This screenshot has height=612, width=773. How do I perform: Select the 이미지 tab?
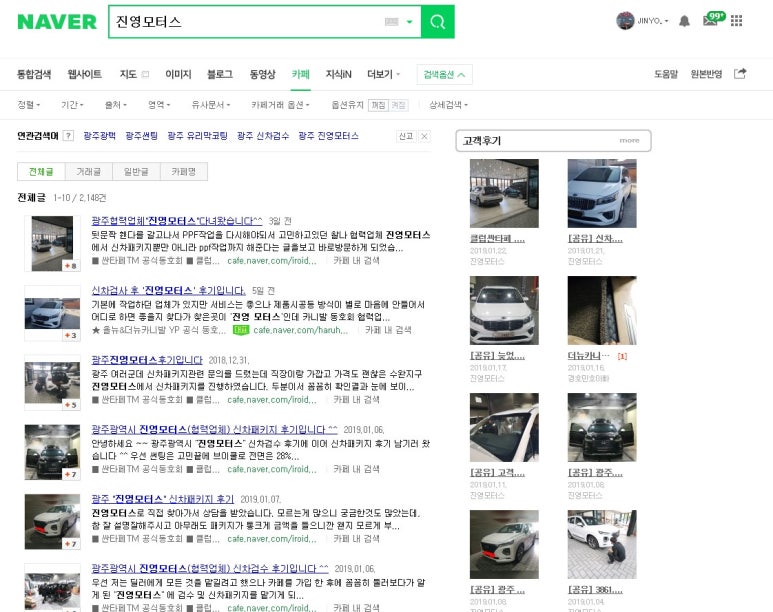pos(178,74)
